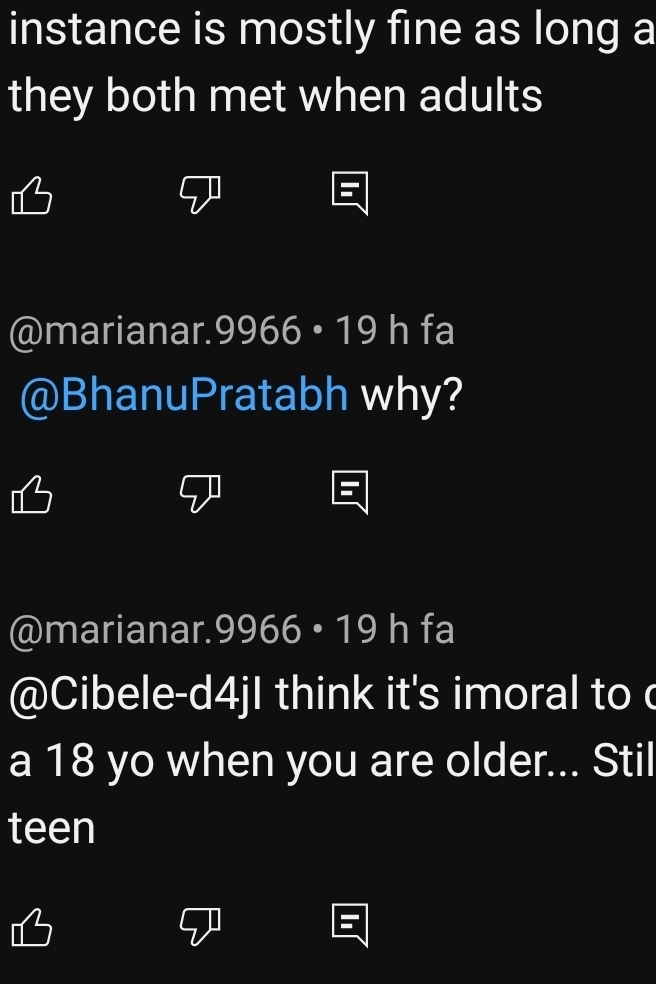The width and height of the screenshot is (656, 984).
Task: Reply to the 'met when adults' comment
Action: point(352,193)
